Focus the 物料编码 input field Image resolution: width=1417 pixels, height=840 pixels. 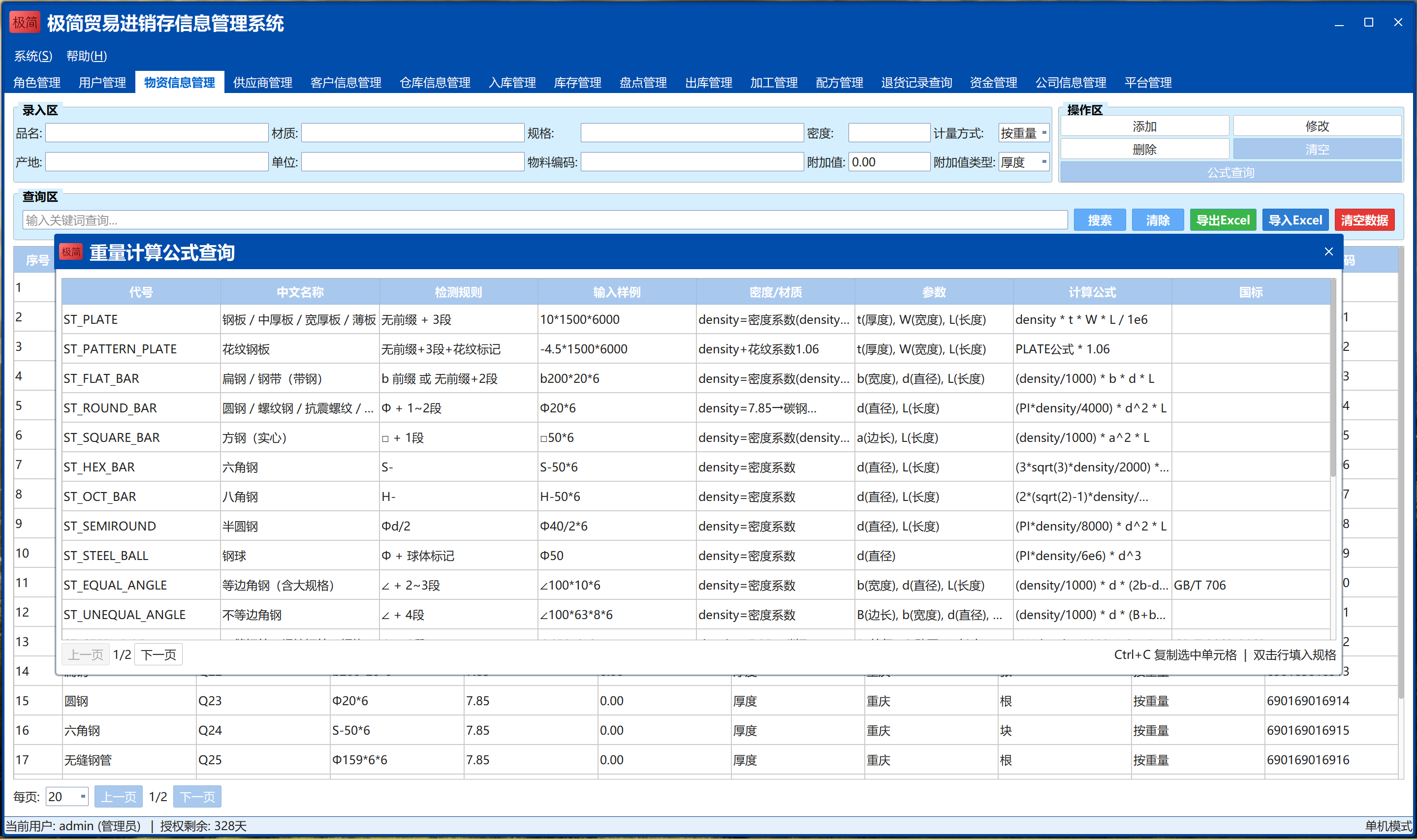[692, 162]
